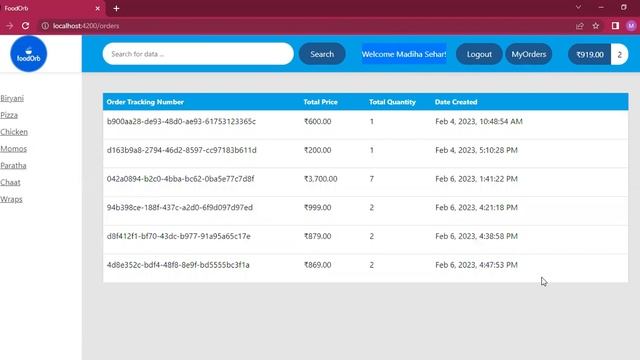Click the ₹600.00 total price

click(x=318, y=121)
